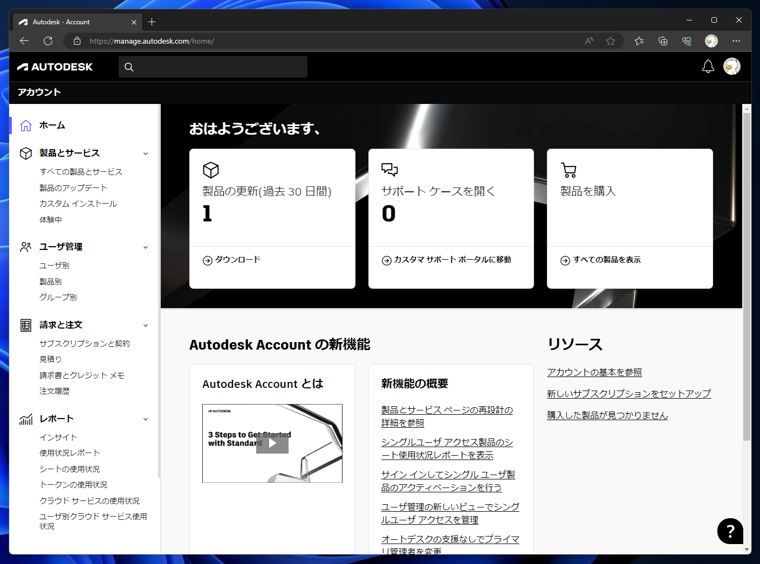
Task: Open すべての製品とサービス in the sidebar
Action: click(81, 172)
